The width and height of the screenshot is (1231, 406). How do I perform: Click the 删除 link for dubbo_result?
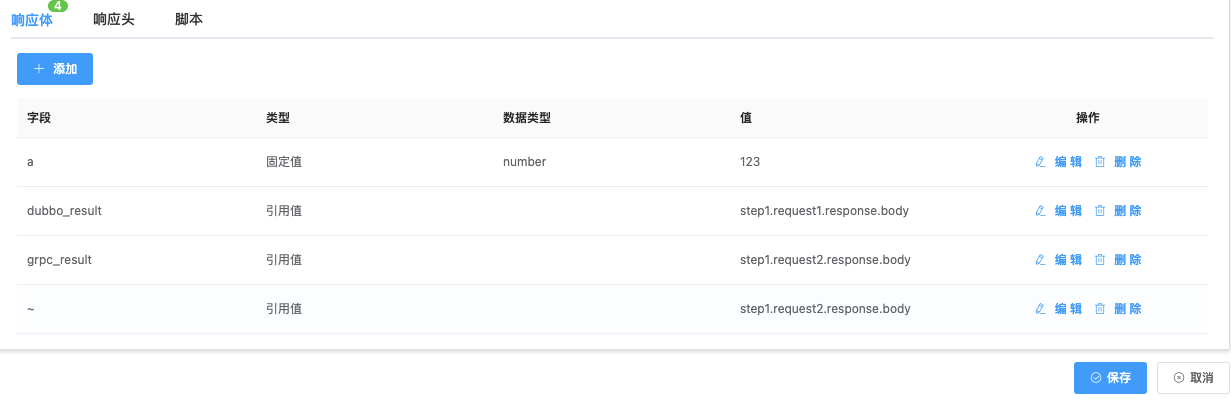click(1127, 211)
